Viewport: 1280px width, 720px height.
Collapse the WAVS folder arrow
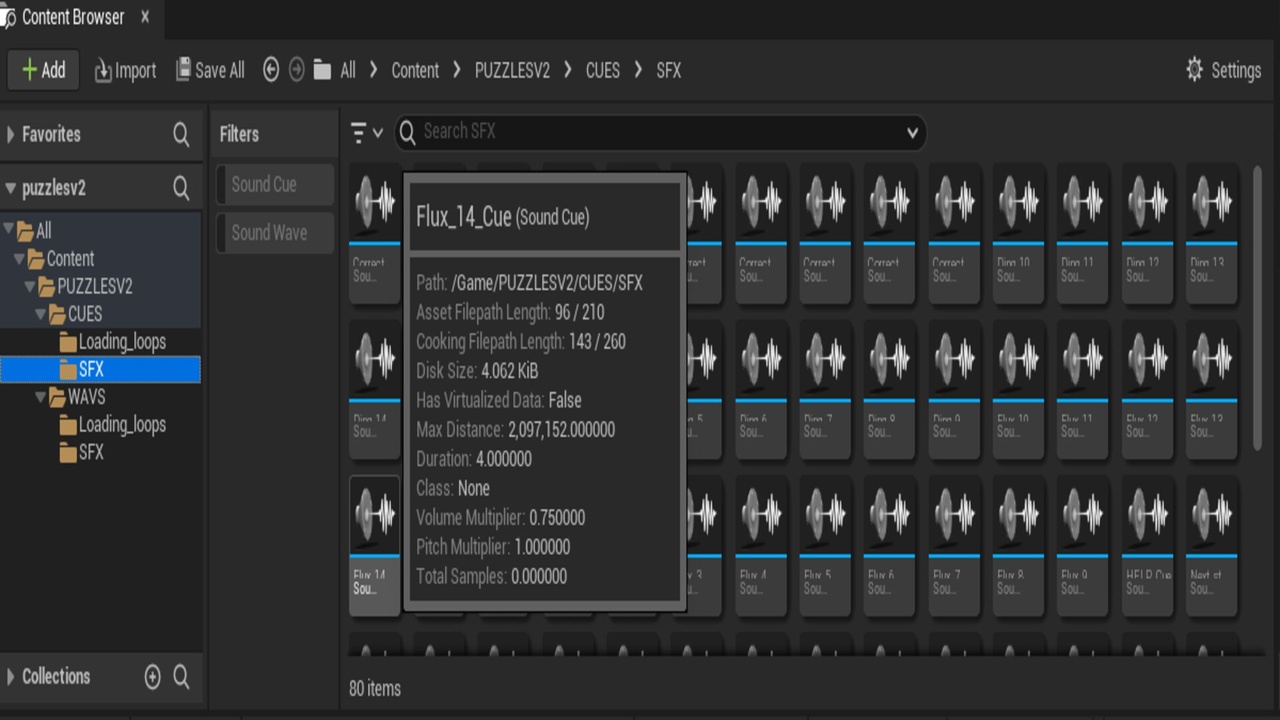click(x=41, y=397)
